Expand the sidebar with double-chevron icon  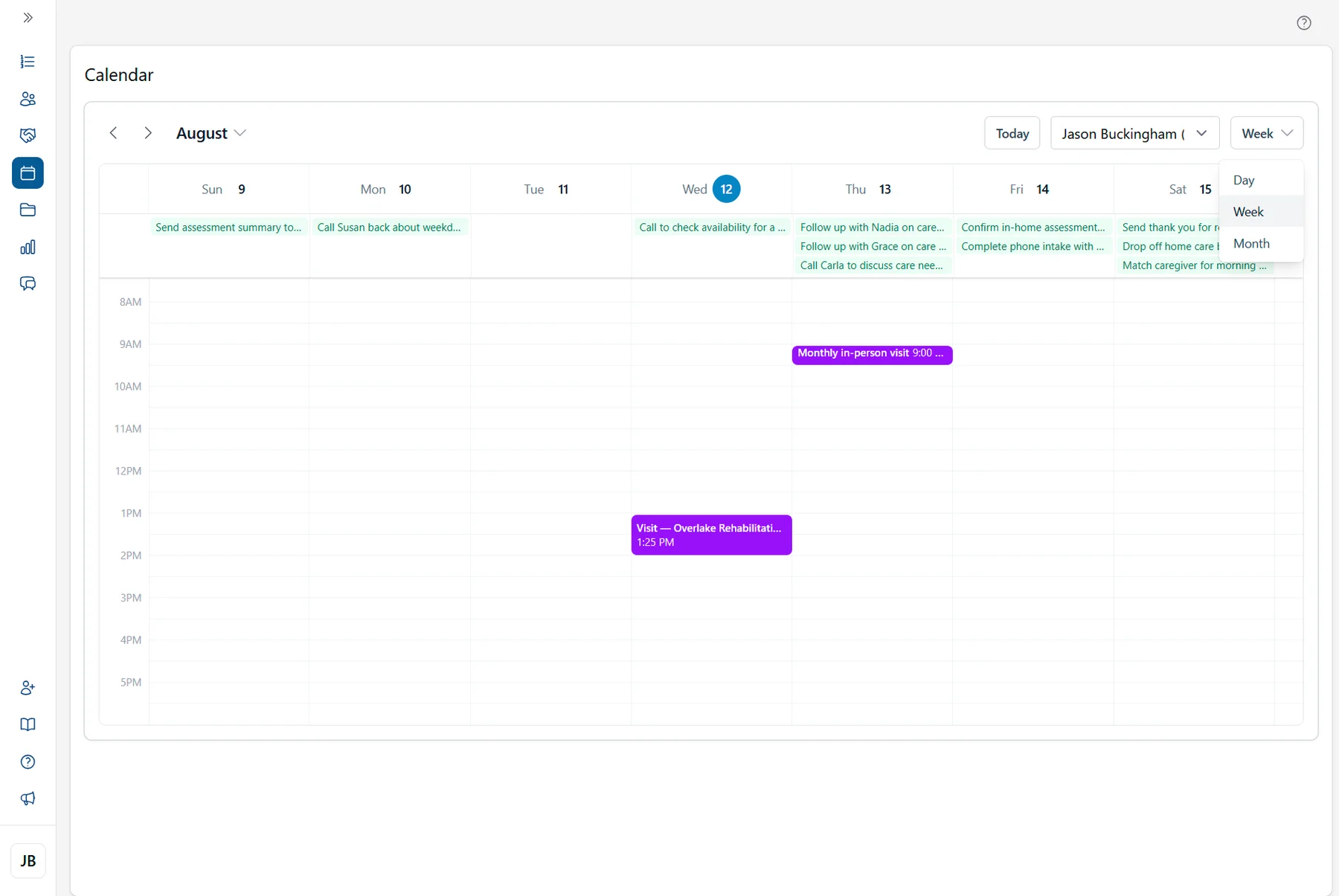pyautogui.click(x=28, y=18)
